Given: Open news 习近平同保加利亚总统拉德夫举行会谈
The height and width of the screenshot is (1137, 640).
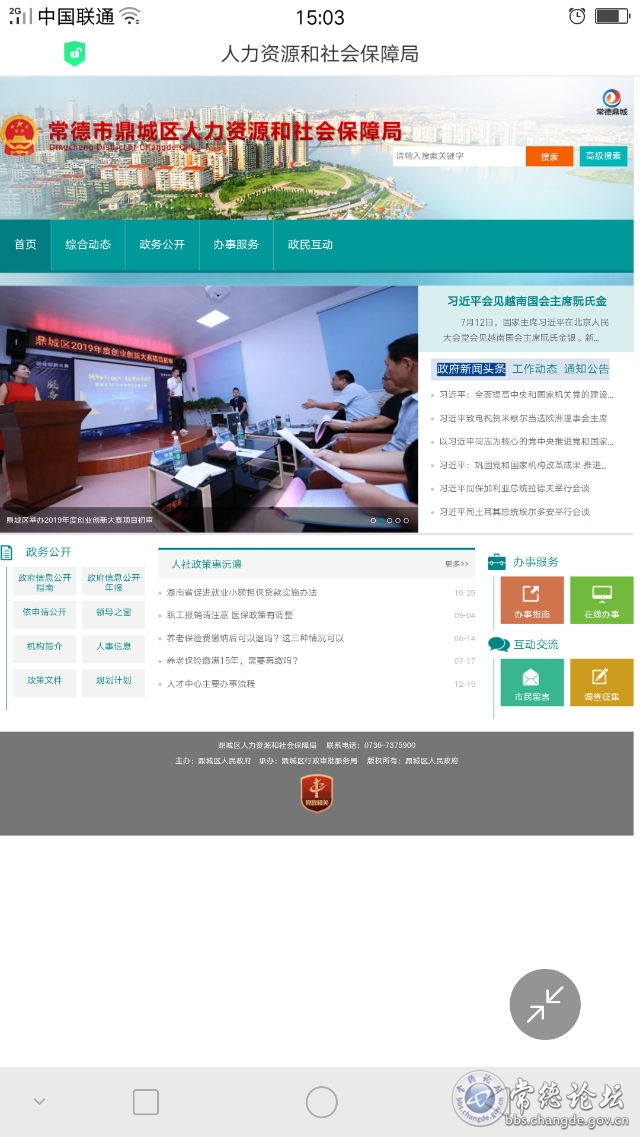Looking at the screenshot, I should [x=515, y=489].
